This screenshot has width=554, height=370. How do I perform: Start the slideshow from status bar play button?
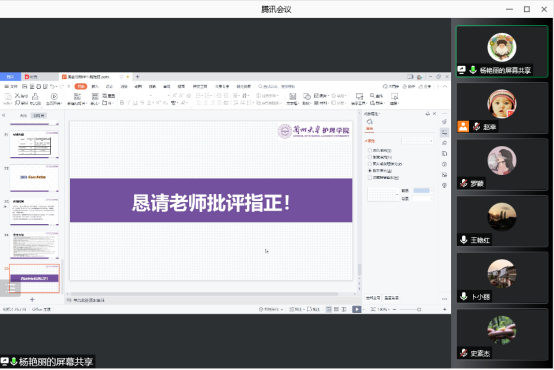coord(357,309)
